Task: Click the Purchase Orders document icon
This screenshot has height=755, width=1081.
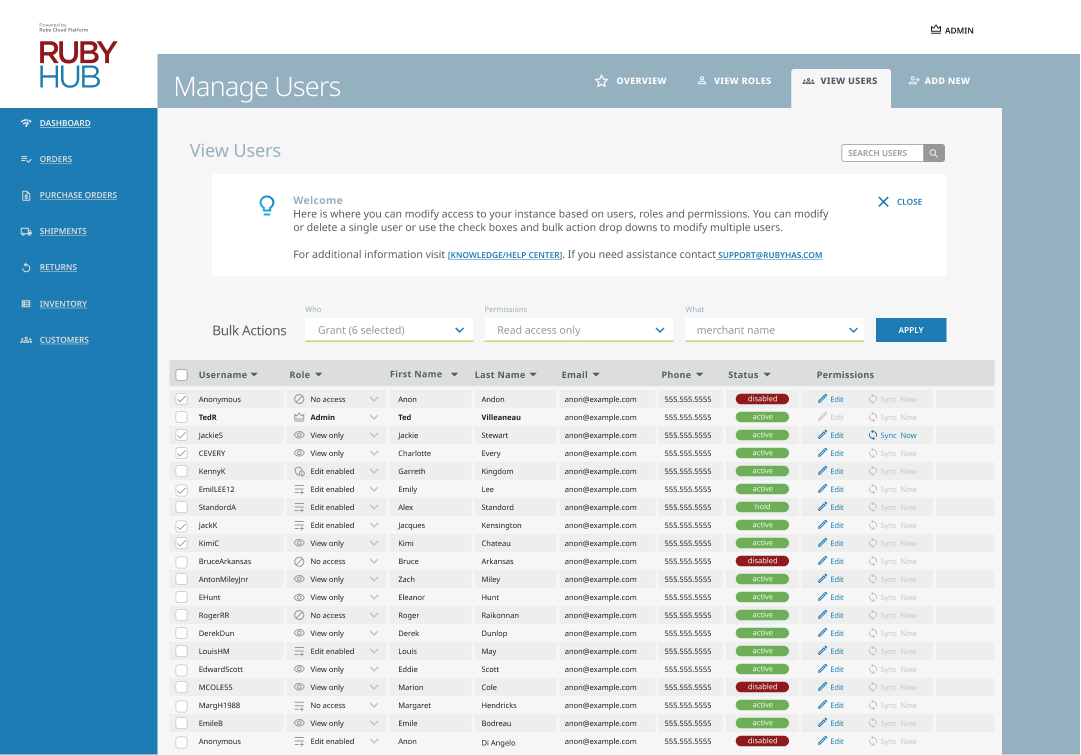Action: (x=26, y=195)
